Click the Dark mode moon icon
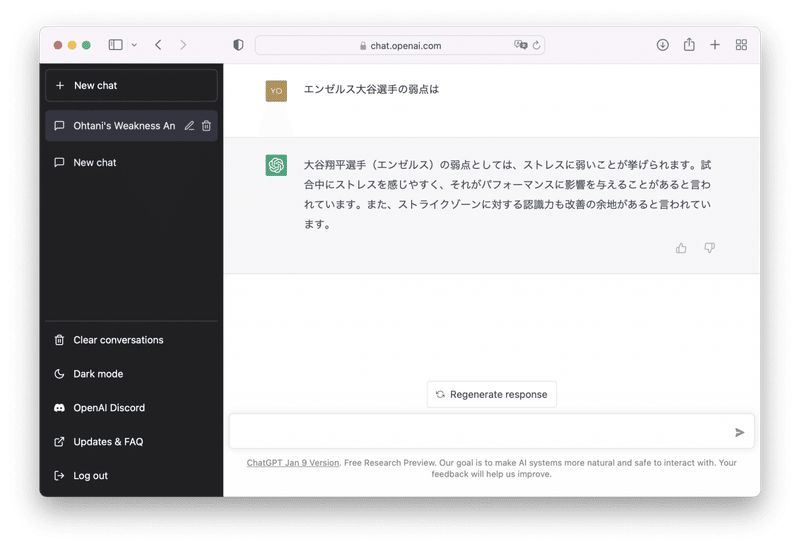Image resolution: width=800 pixels, height=549 pixels. coord(59,374)
